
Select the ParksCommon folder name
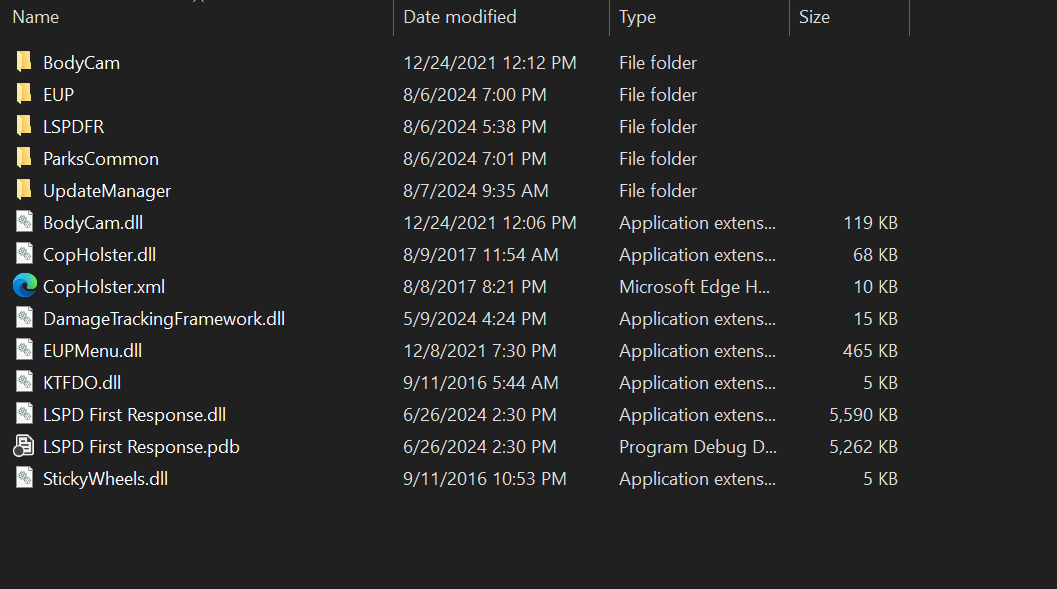101,159
